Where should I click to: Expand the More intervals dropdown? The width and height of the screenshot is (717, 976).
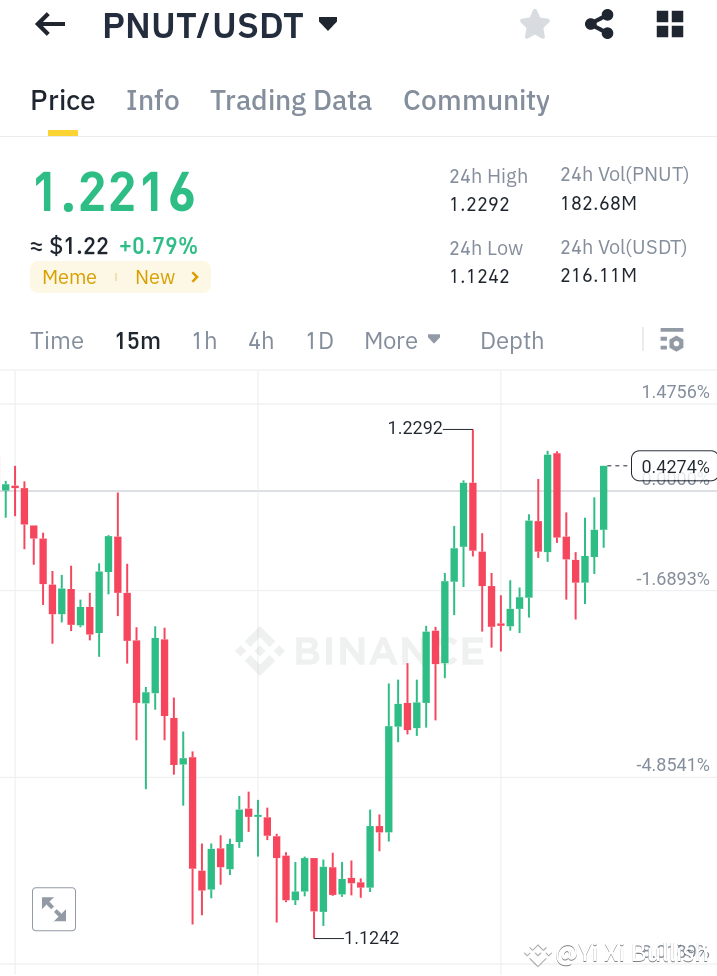pyautogui.click(x=402, y=341)
